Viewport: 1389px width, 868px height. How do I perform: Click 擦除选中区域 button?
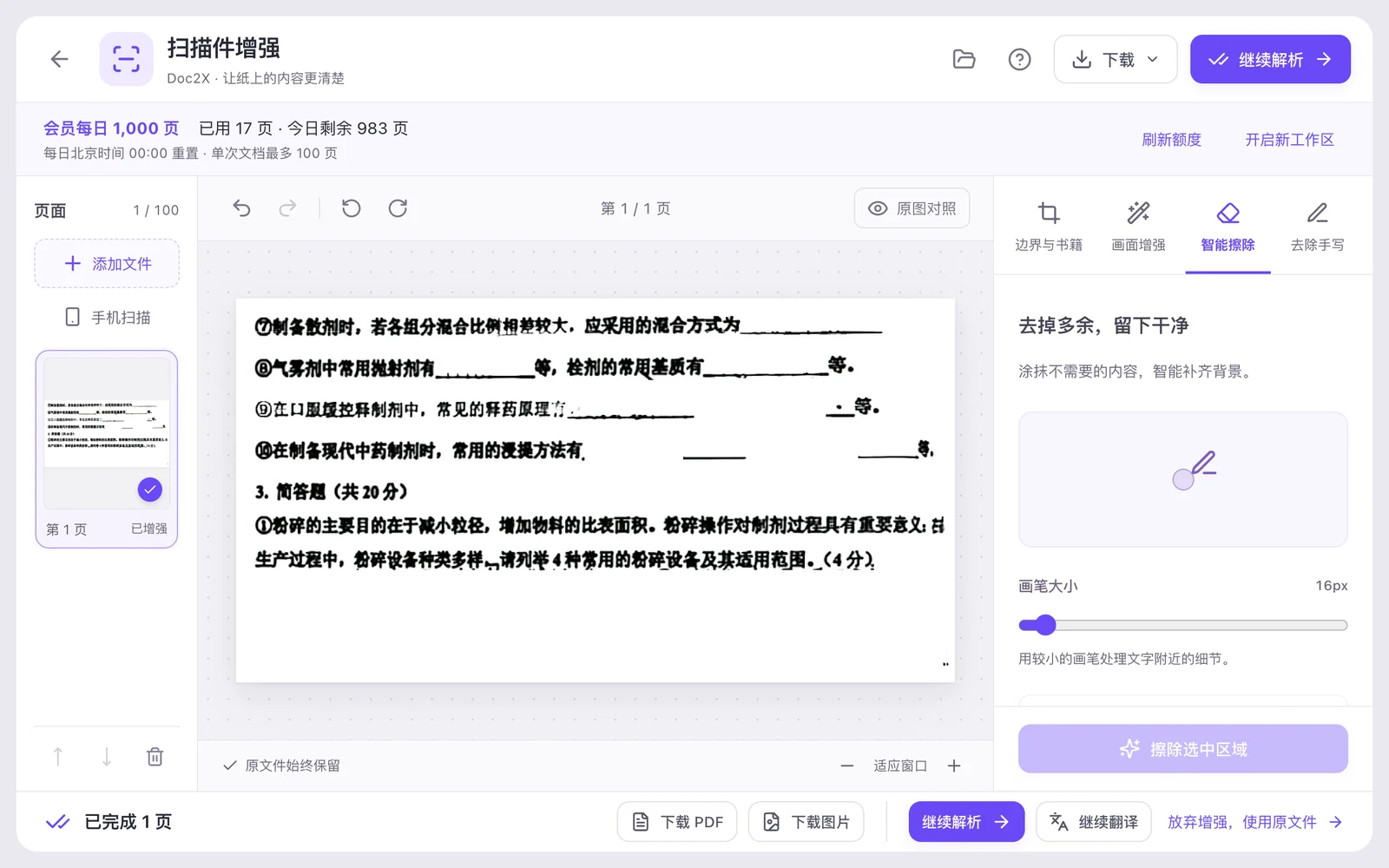(1182, 748)
